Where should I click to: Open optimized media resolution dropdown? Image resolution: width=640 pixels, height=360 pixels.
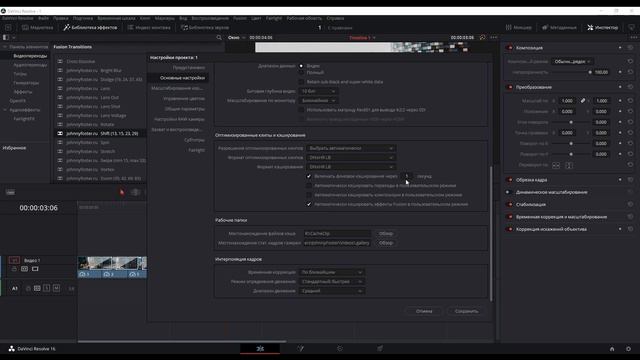(x=351, y=148)
